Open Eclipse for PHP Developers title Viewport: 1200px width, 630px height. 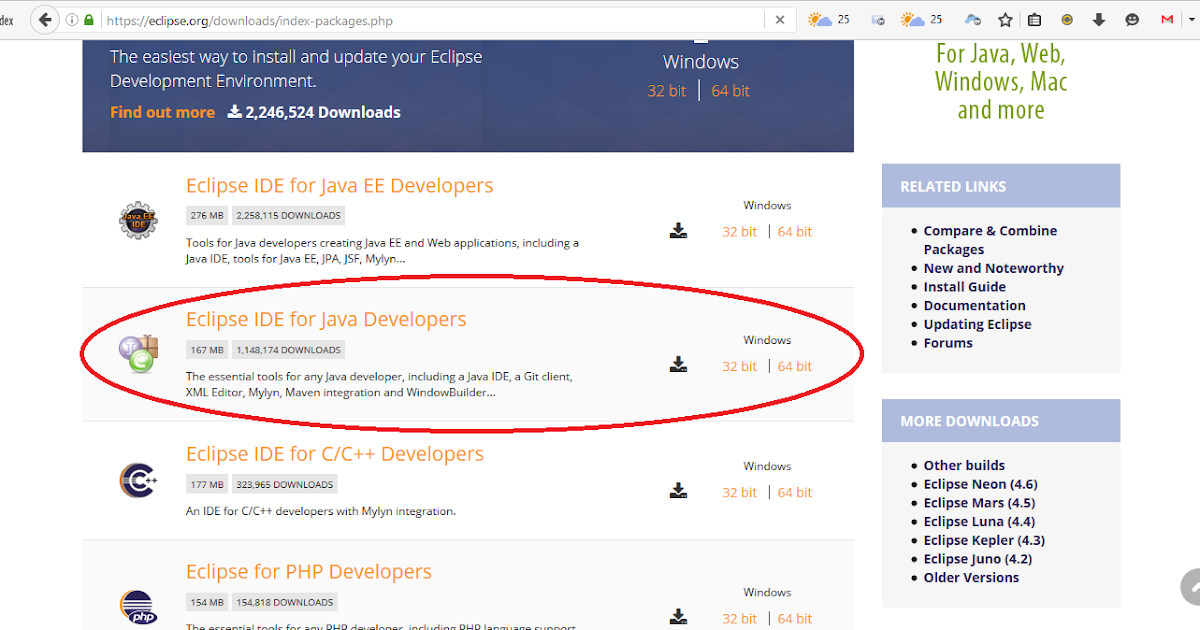(309, 572)
